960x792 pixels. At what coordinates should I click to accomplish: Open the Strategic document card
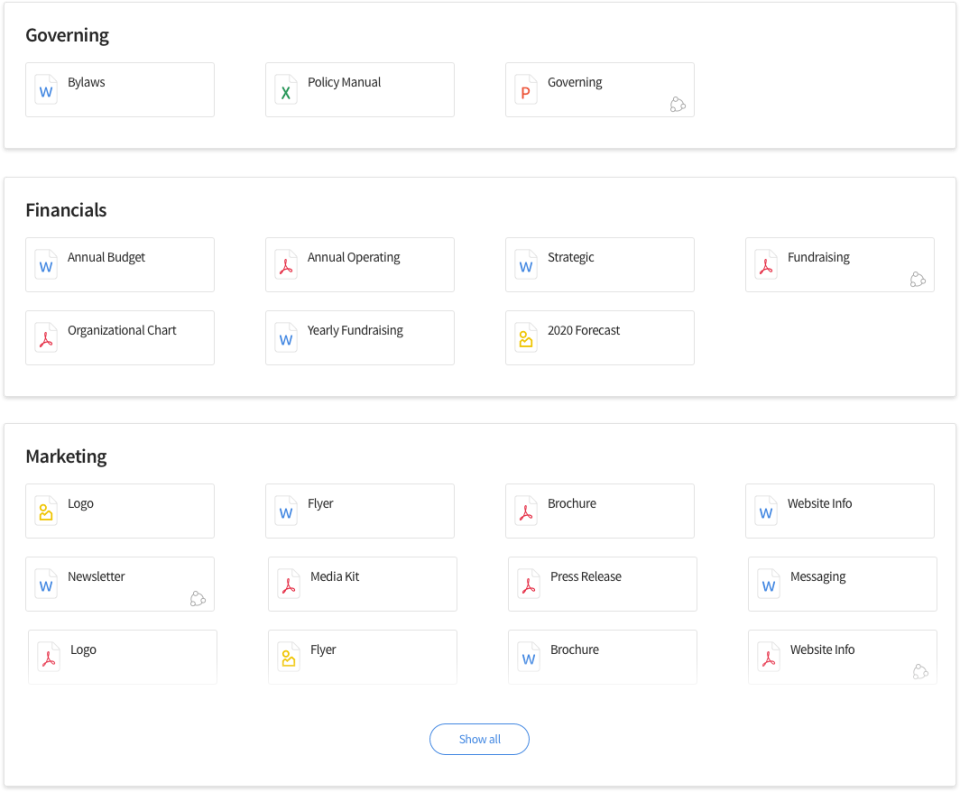[600, 264]
